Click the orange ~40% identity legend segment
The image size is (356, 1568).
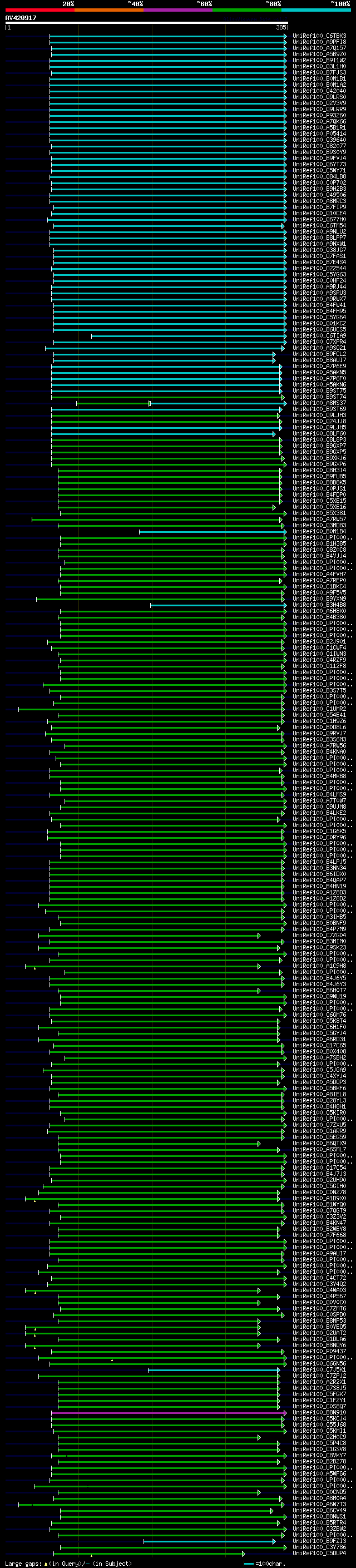point(109,10)
